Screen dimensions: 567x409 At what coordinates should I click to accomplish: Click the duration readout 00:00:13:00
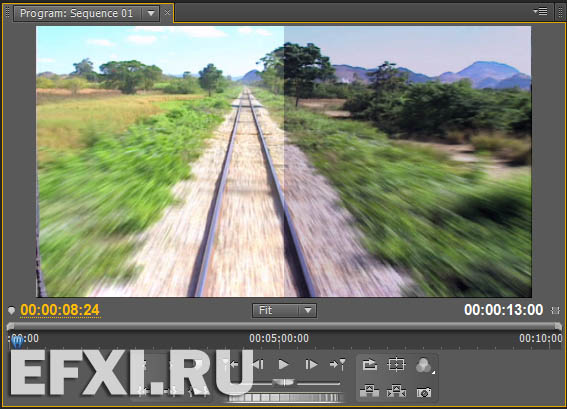point(503,310)
